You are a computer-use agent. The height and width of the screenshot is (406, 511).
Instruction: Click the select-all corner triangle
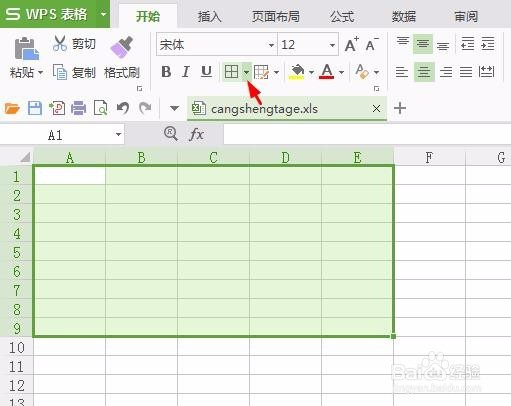pos(25,157)
